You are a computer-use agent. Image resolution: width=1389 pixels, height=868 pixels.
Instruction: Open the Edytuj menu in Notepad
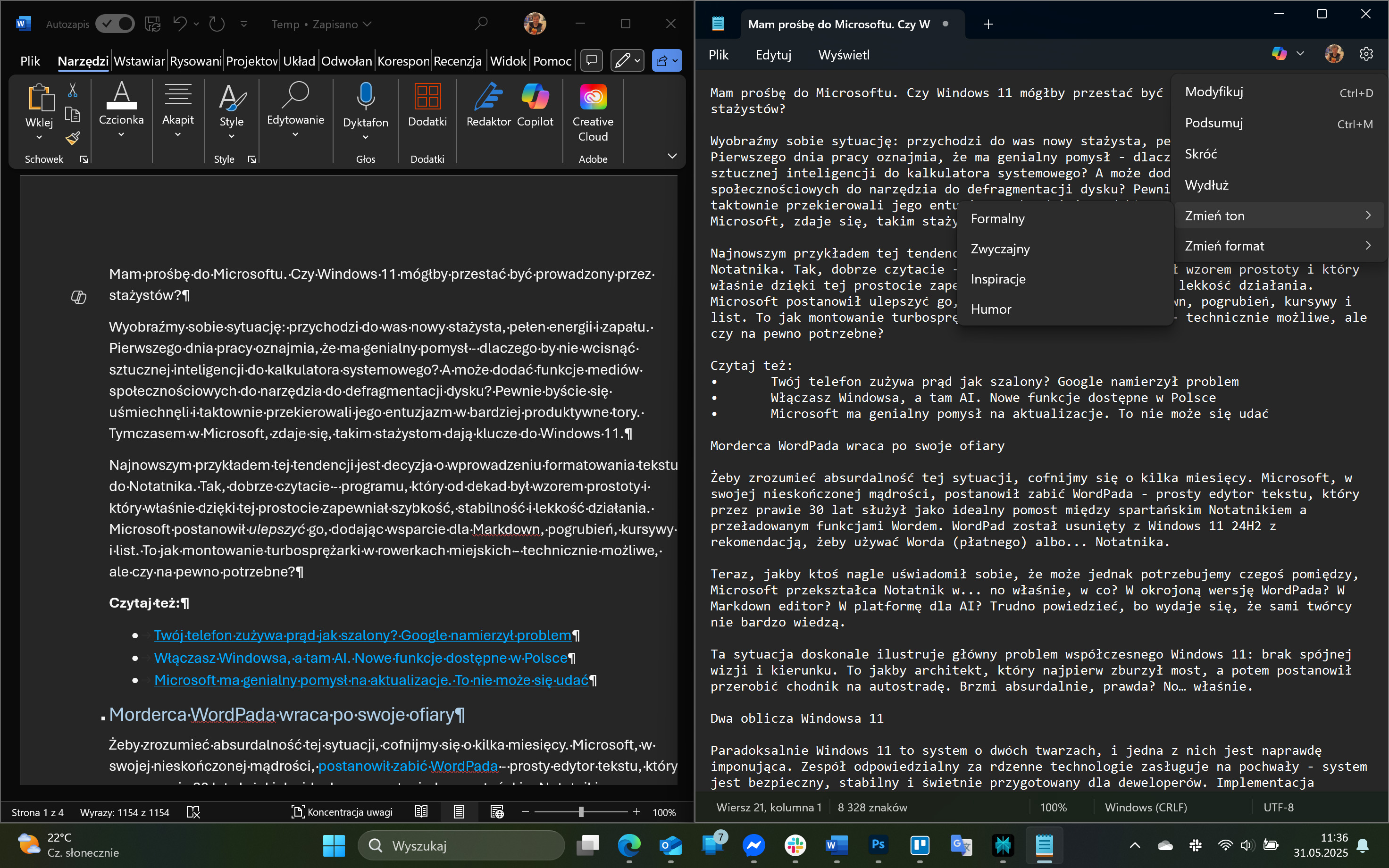(773, 55)
